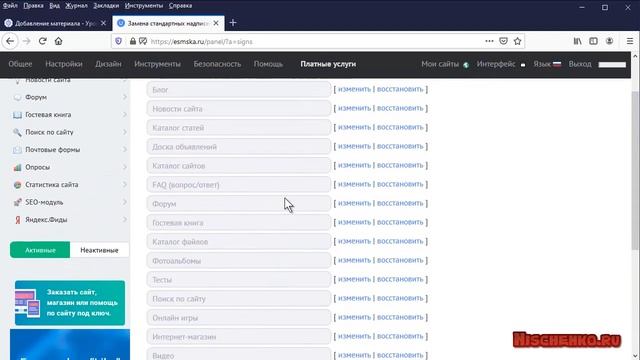
Task: Open the Firefox hamburger menu
Action: coord(630,41)
